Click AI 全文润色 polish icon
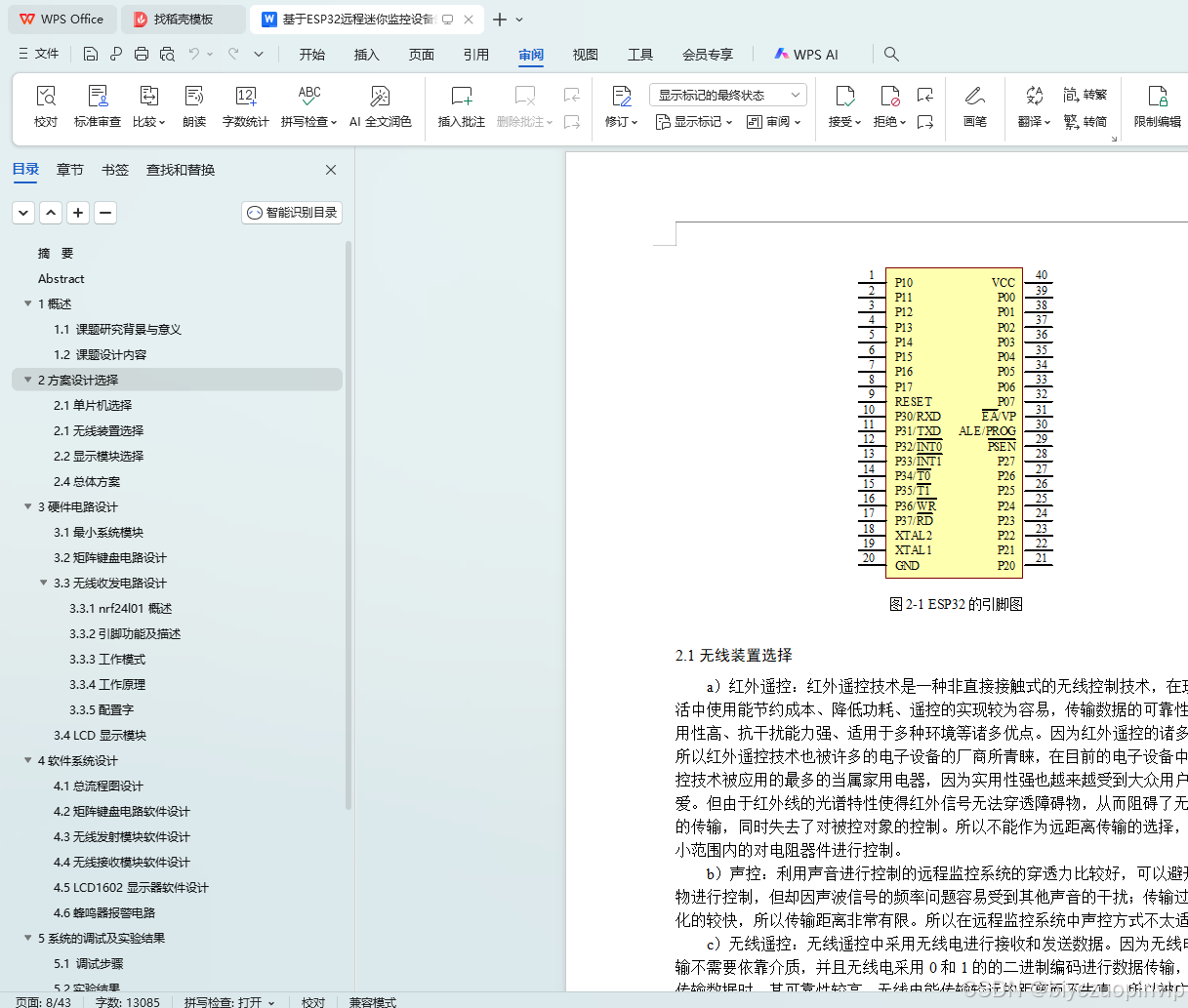 380,96
